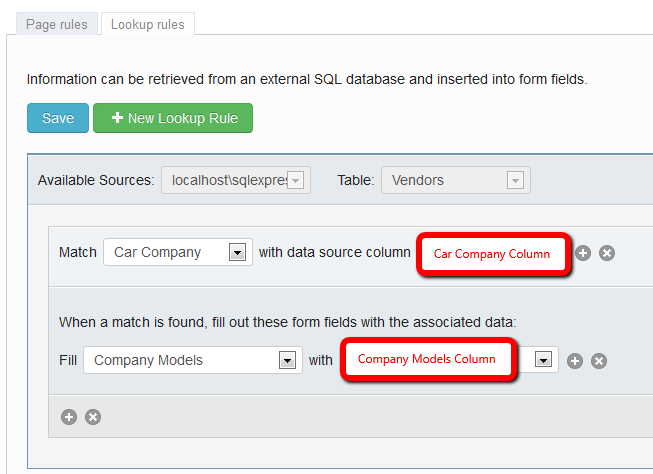This screenshot has height=474, width=653.
Task: Click the localhost\sqlexpress source text
Action: pos(230,180)
